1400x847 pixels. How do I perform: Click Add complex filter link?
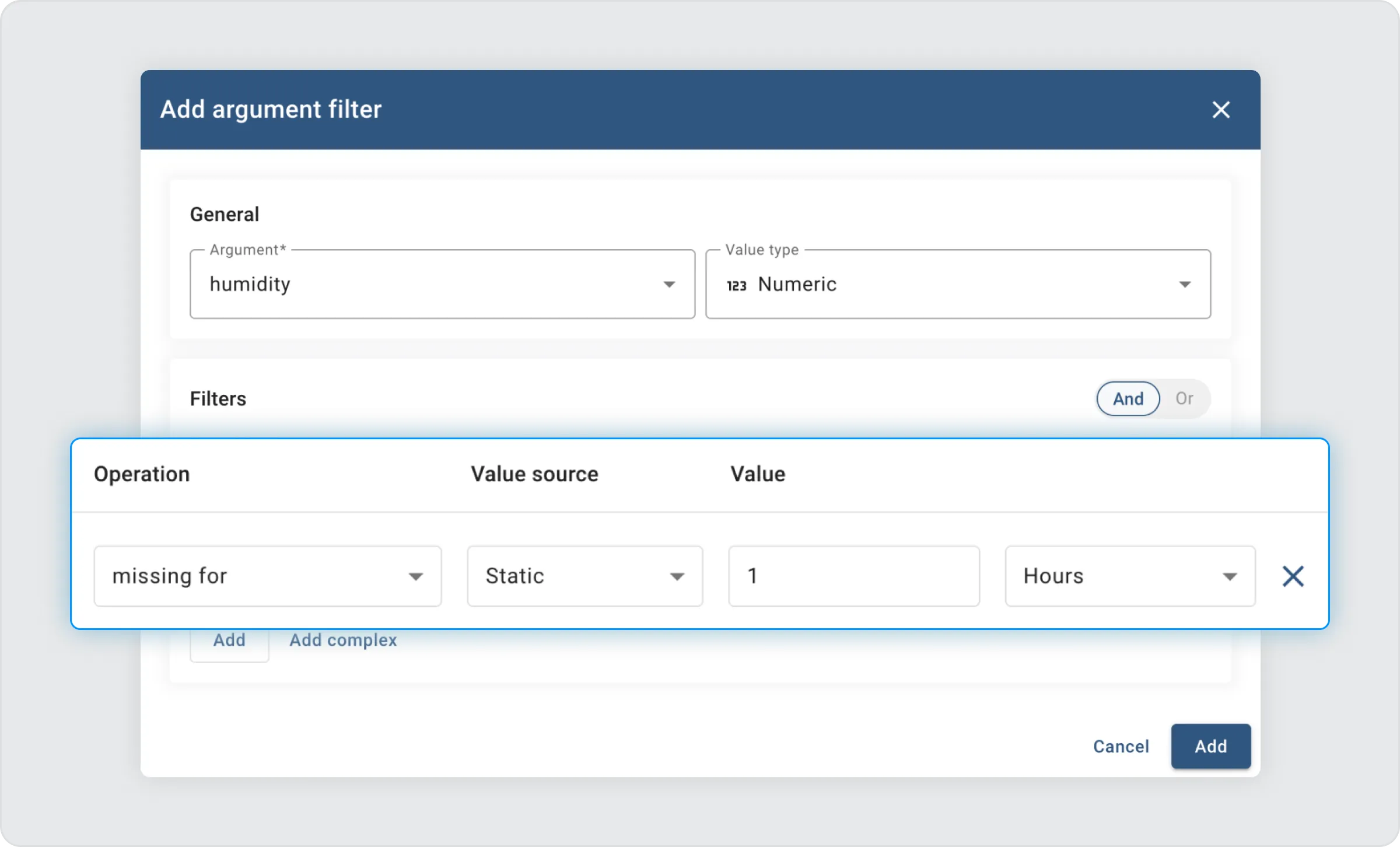pos(343,640)
